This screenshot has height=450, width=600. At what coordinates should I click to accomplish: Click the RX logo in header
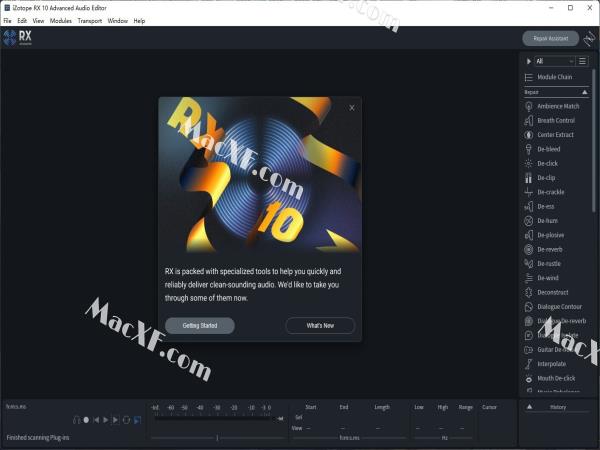[18, 38]
